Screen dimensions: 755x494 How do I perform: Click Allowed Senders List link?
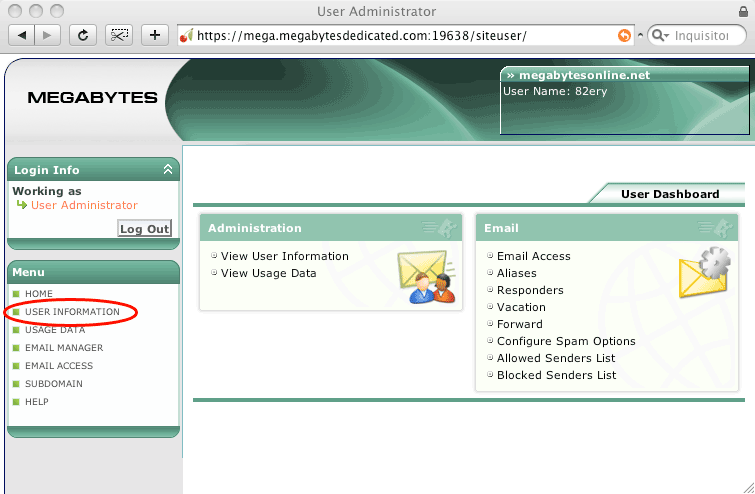click(x=556, y=358)
